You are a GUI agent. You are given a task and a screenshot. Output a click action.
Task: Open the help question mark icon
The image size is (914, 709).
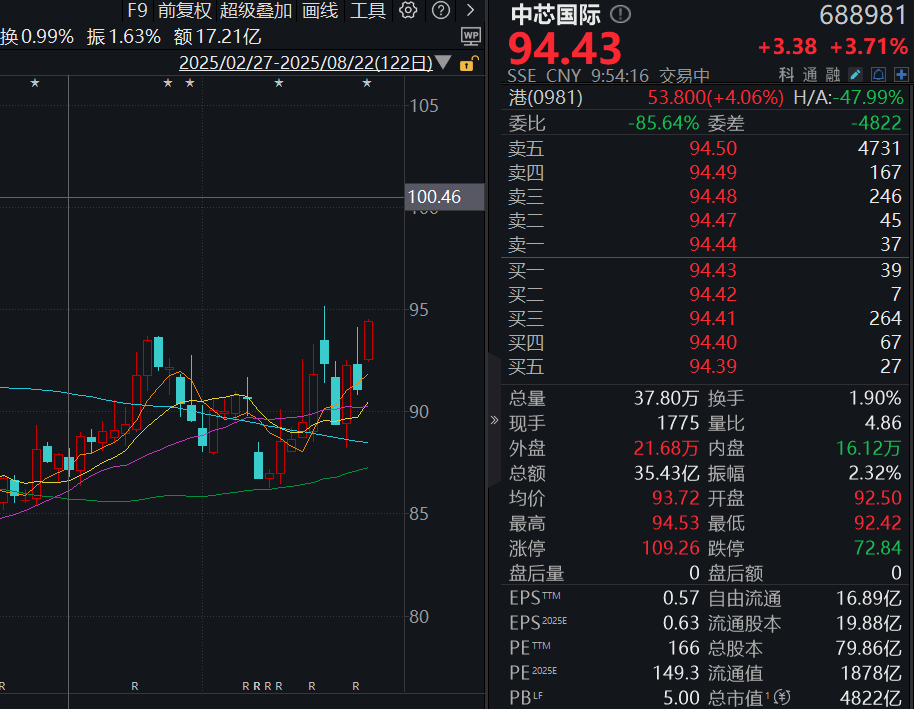[x=441, y=10]
